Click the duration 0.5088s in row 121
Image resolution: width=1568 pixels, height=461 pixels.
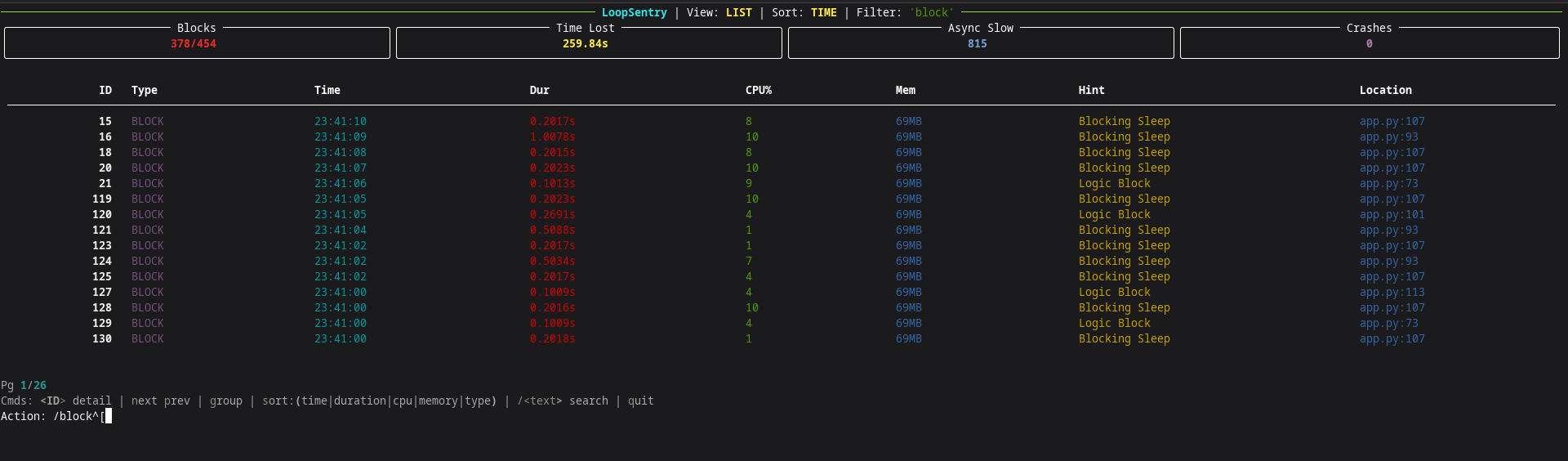pos(553,230)
